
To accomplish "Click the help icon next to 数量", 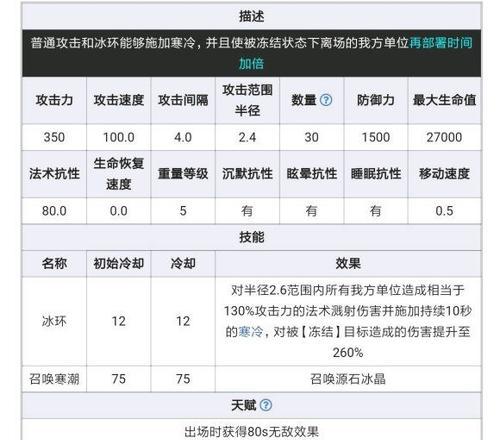I will point(326,100).
